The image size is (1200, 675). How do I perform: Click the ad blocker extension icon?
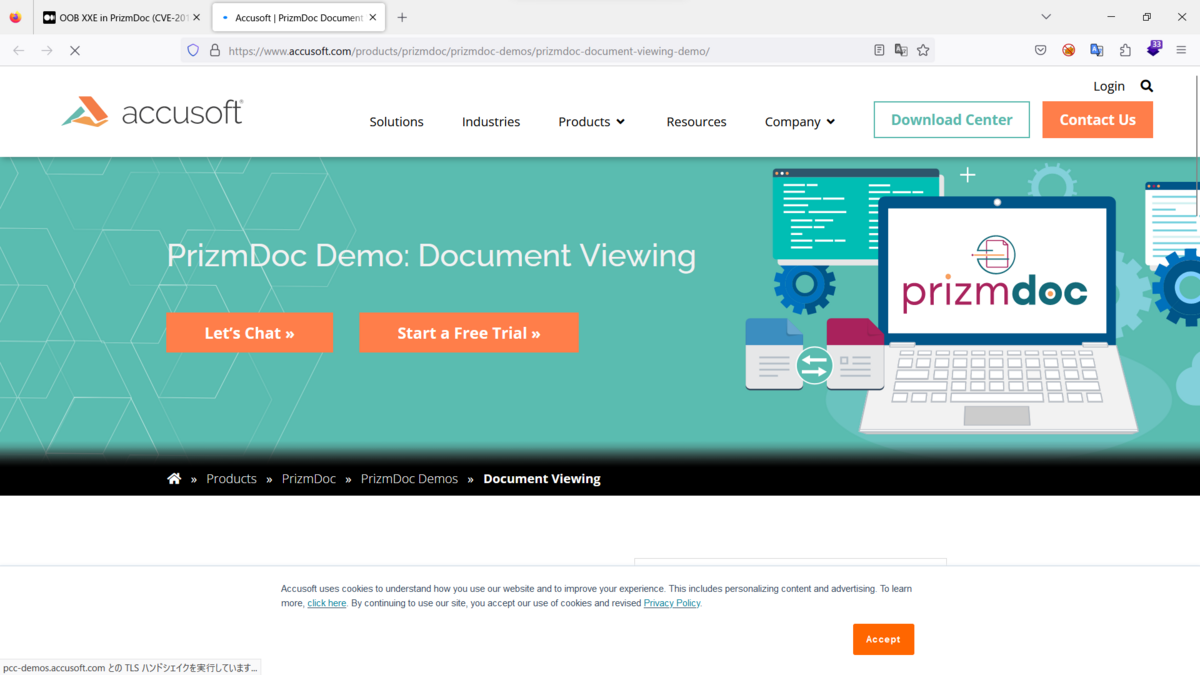pyautogui.click(x=1068, y=49)
